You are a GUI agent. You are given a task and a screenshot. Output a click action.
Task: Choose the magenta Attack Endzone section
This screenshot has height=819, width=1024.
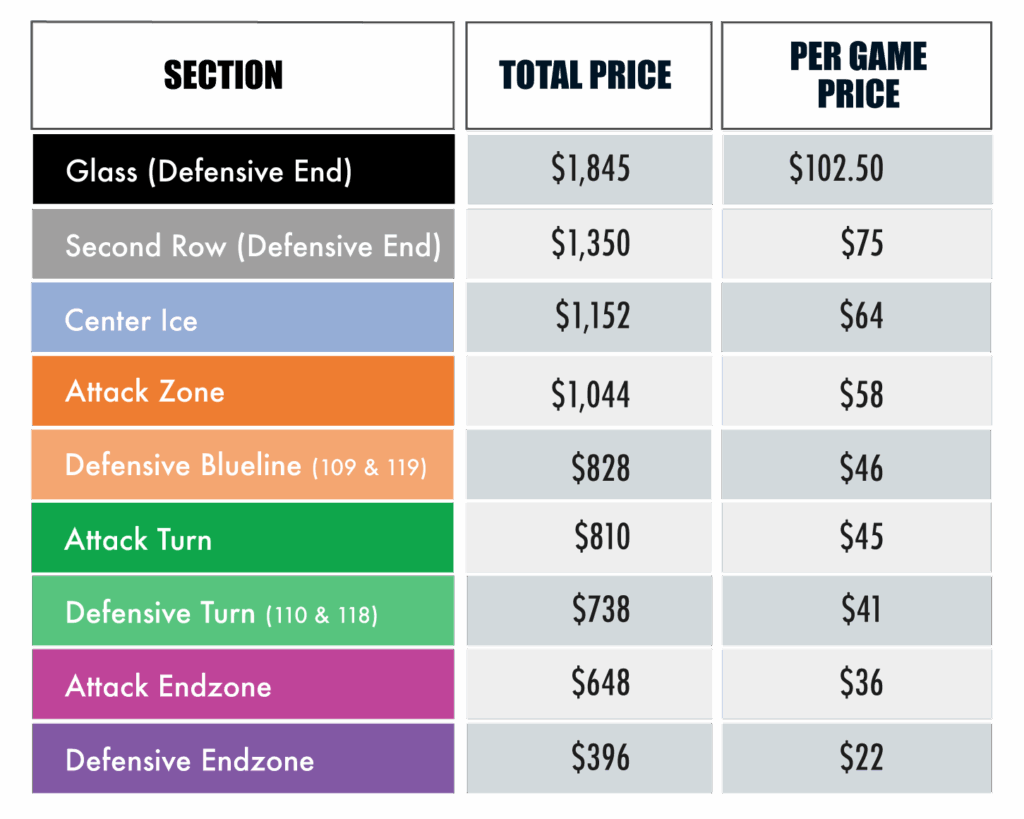point(243,685)
